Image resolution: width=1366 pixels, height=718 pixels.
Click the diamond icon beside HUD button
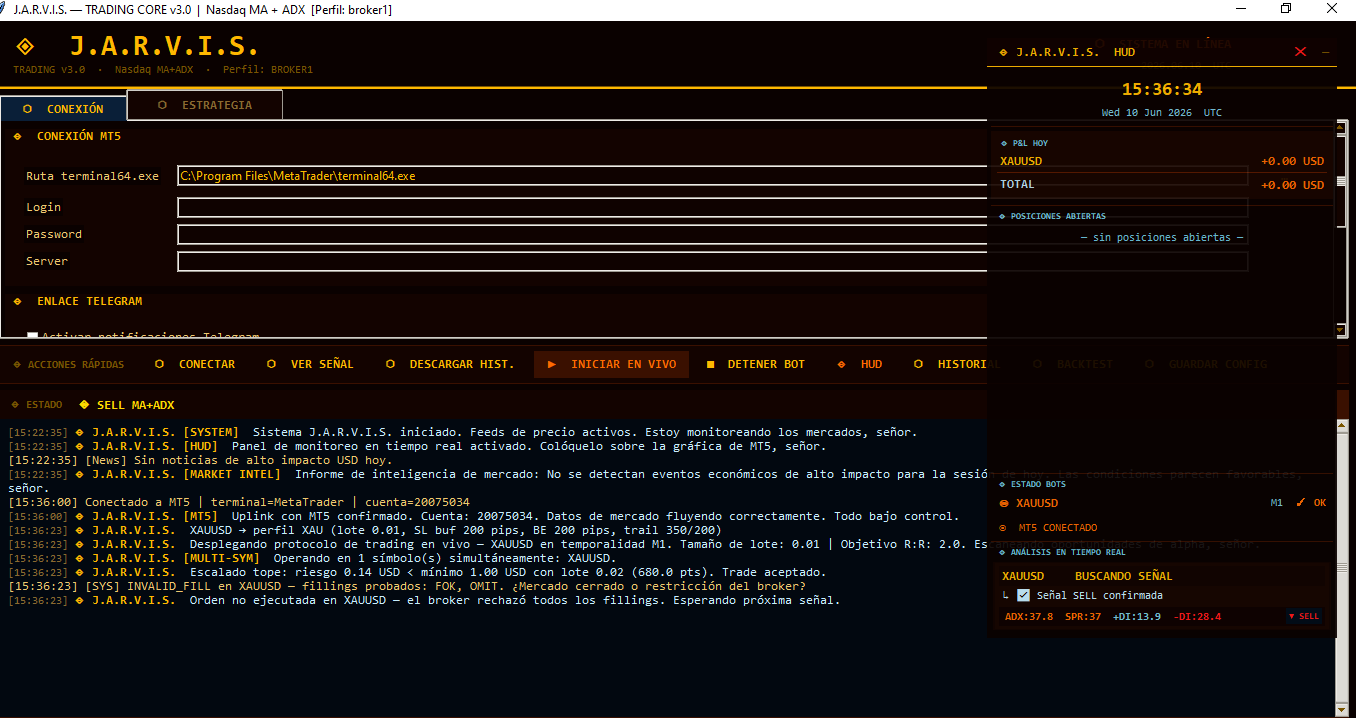pos(841,364)
